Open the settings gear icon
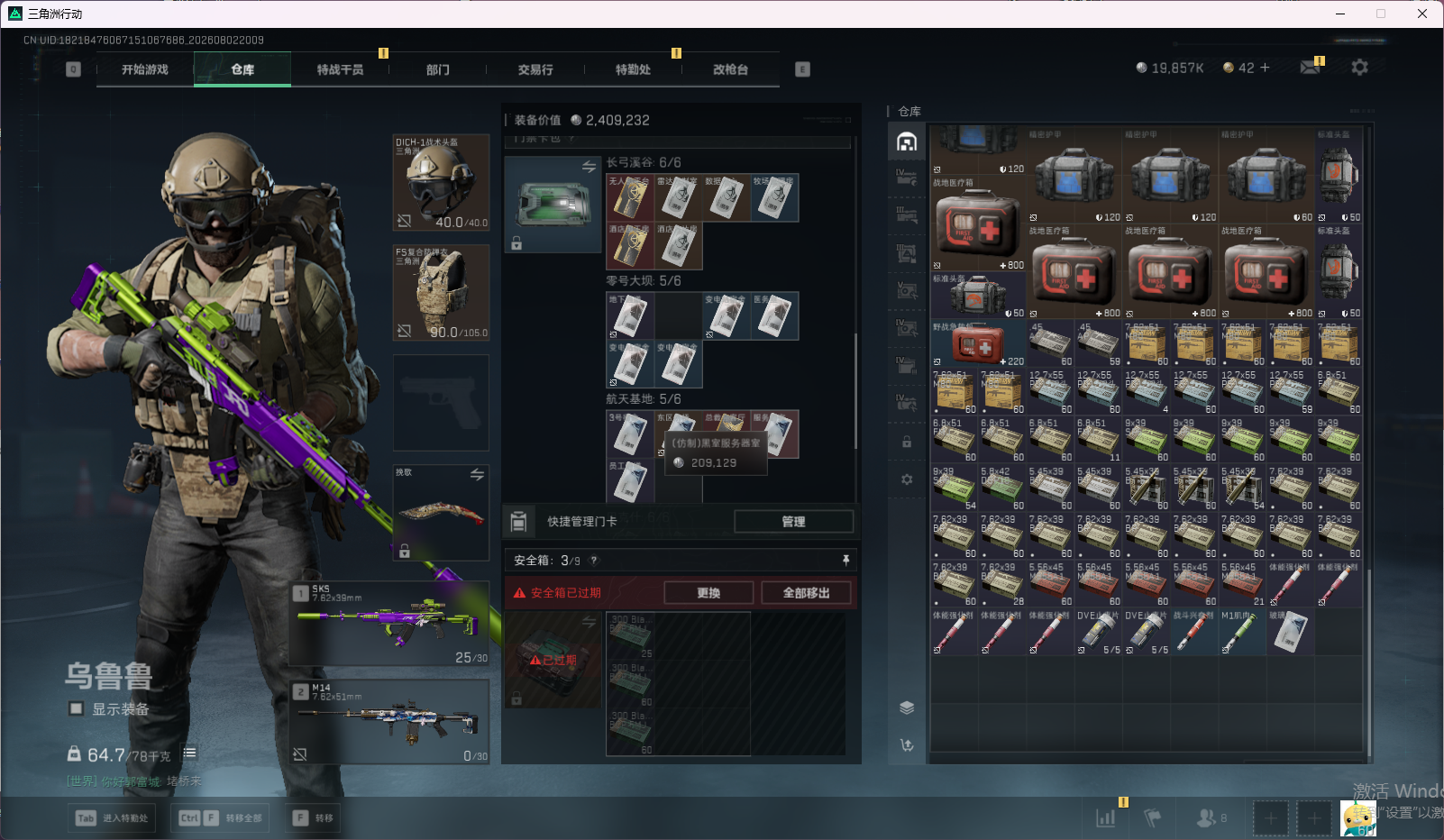Screen dimensions: 1444x840 (1359, 68)
